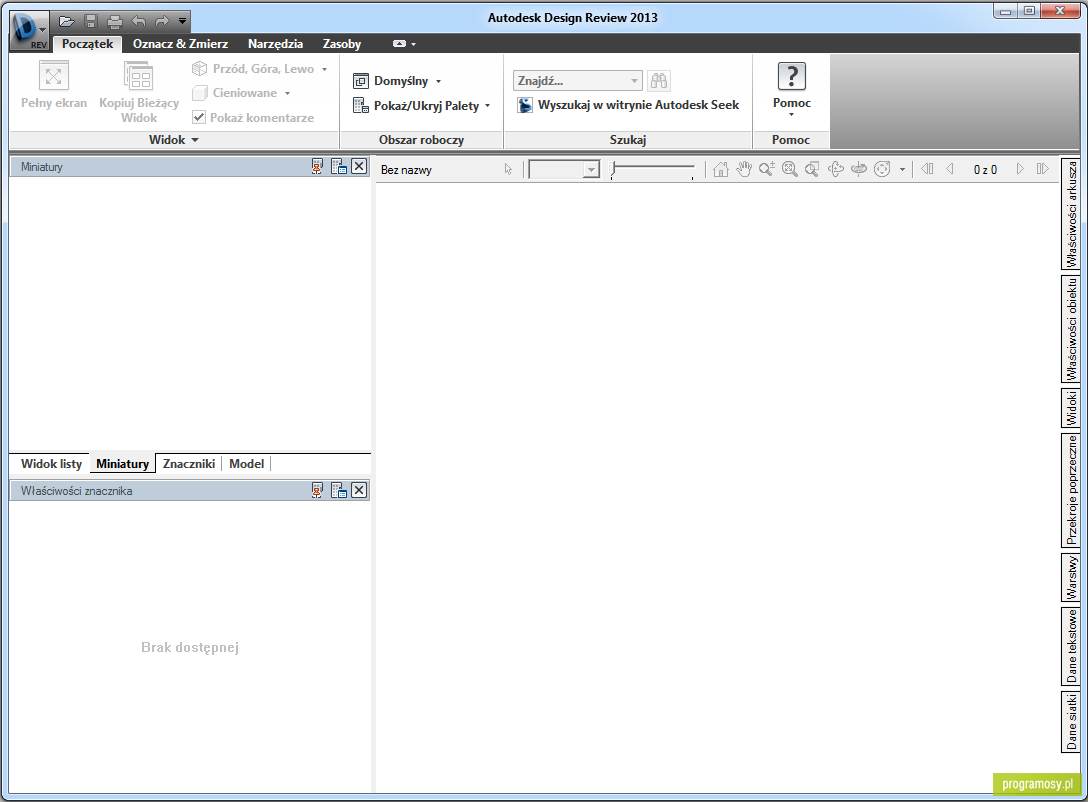Go to the last sheet
This screenshot has height=802, width=1088.
click(1042, 169)
